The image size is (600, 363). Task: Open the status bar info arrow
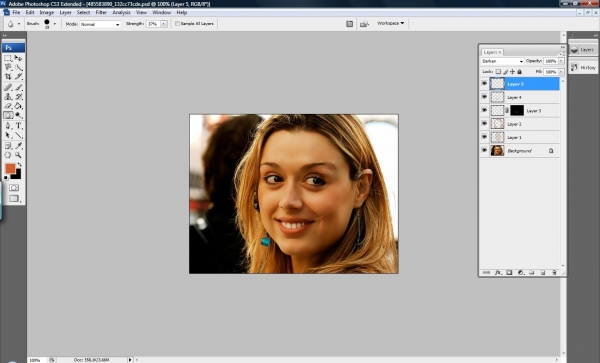tap(130, 360)
